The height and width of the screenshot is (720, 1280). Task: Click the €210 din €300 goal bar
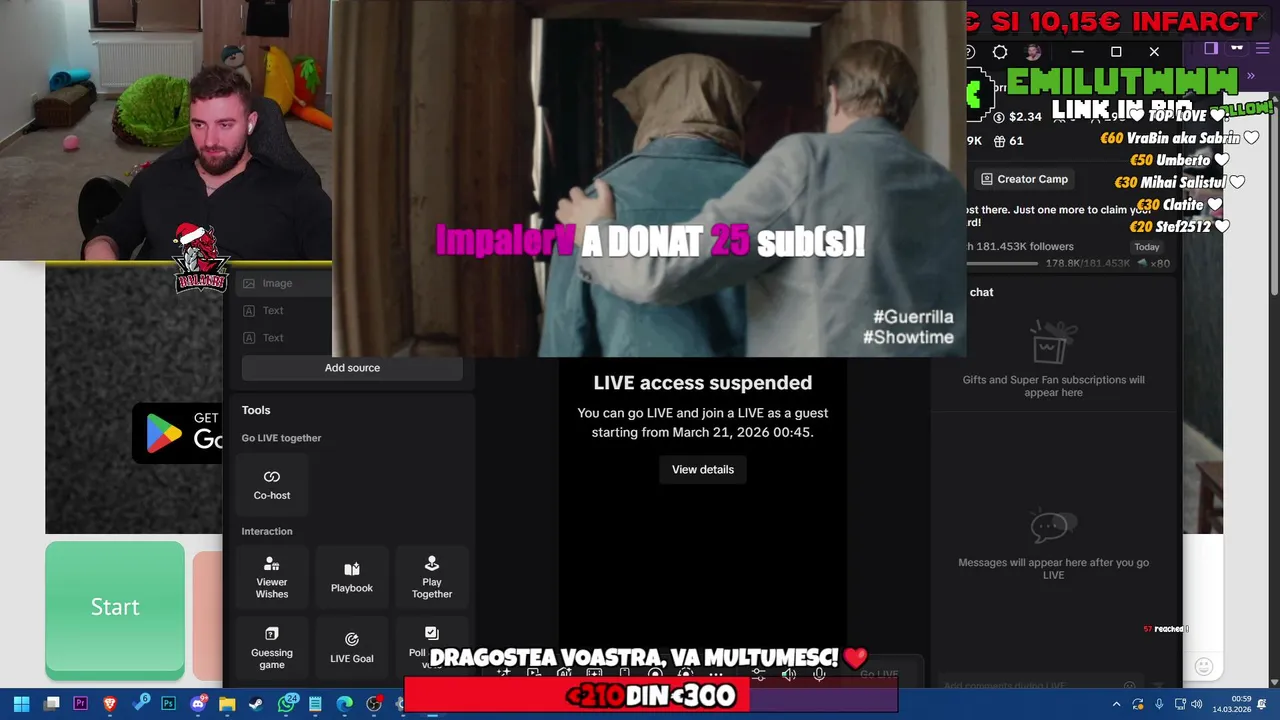click(651, 695)
